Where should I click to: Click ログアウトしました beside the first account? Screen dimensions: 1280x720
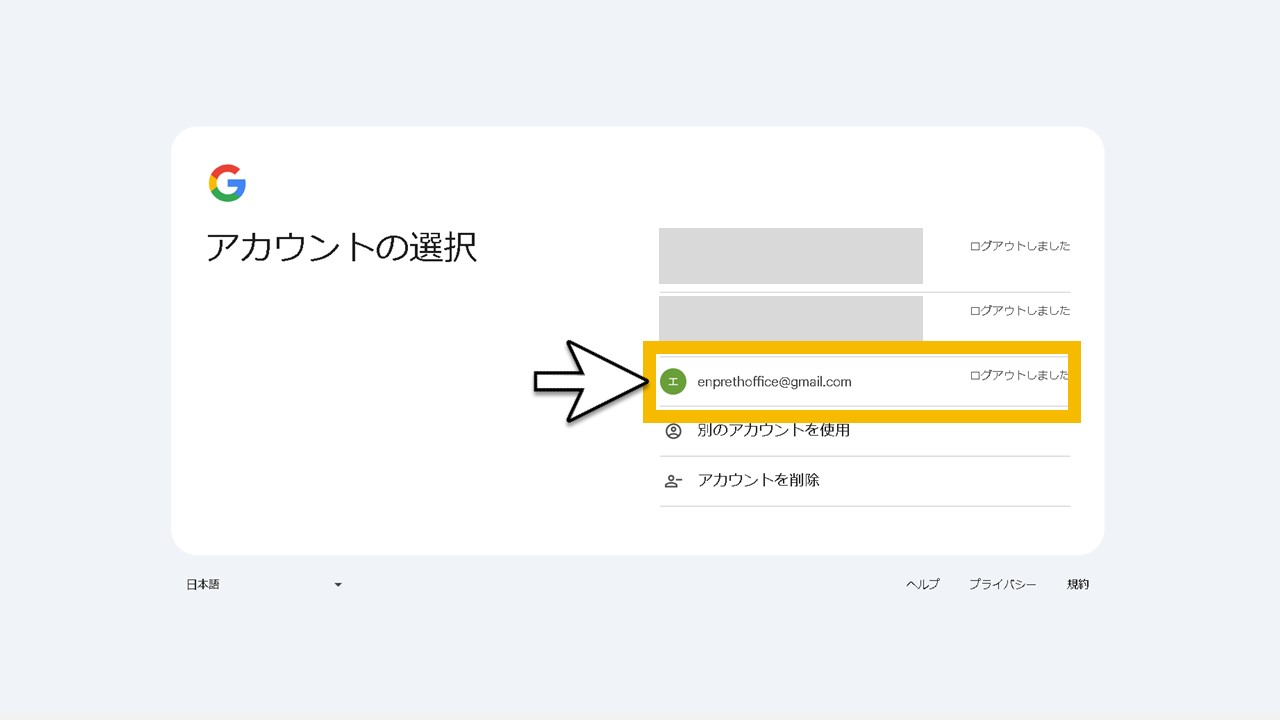[1019, 246]
